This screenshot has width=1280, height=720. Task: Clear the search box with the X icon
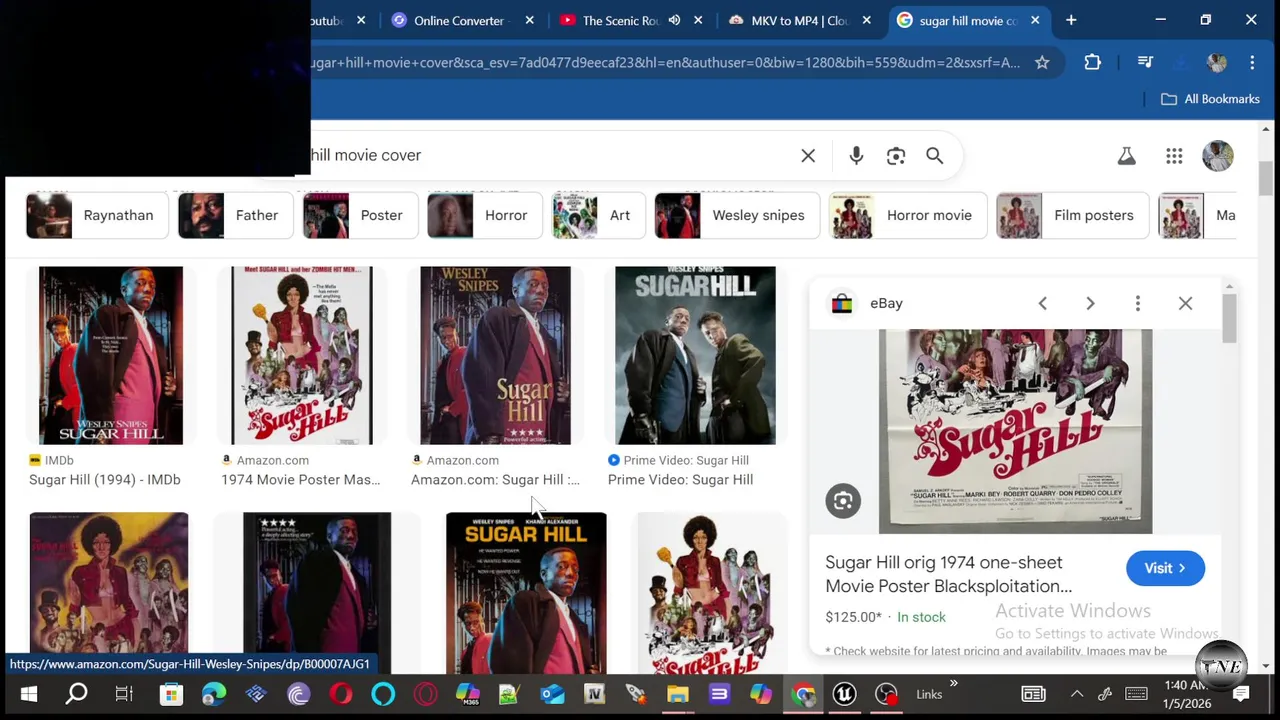click(x=808, y=156)
